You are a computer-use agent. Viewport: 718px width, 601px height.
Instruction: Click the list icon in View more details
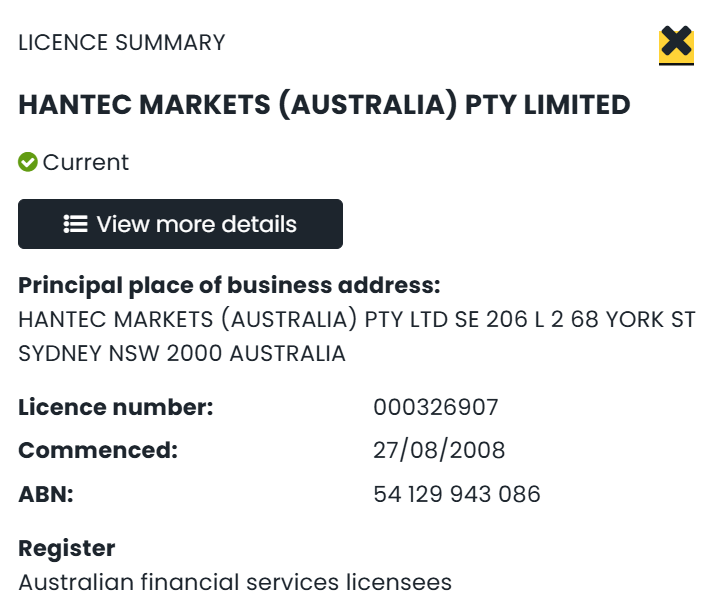75,224
